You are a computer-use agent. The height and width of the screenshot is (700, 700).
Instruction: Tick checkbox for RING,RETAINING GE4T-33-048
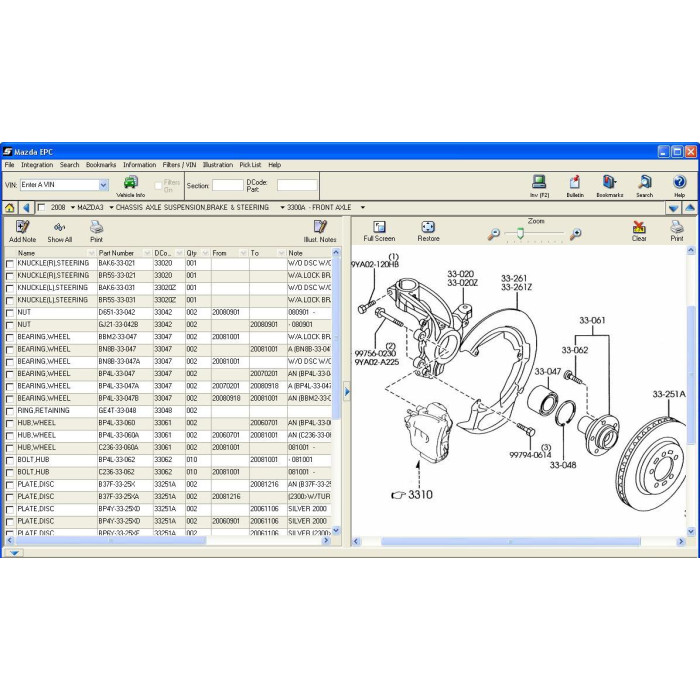(x=10, y=411)
